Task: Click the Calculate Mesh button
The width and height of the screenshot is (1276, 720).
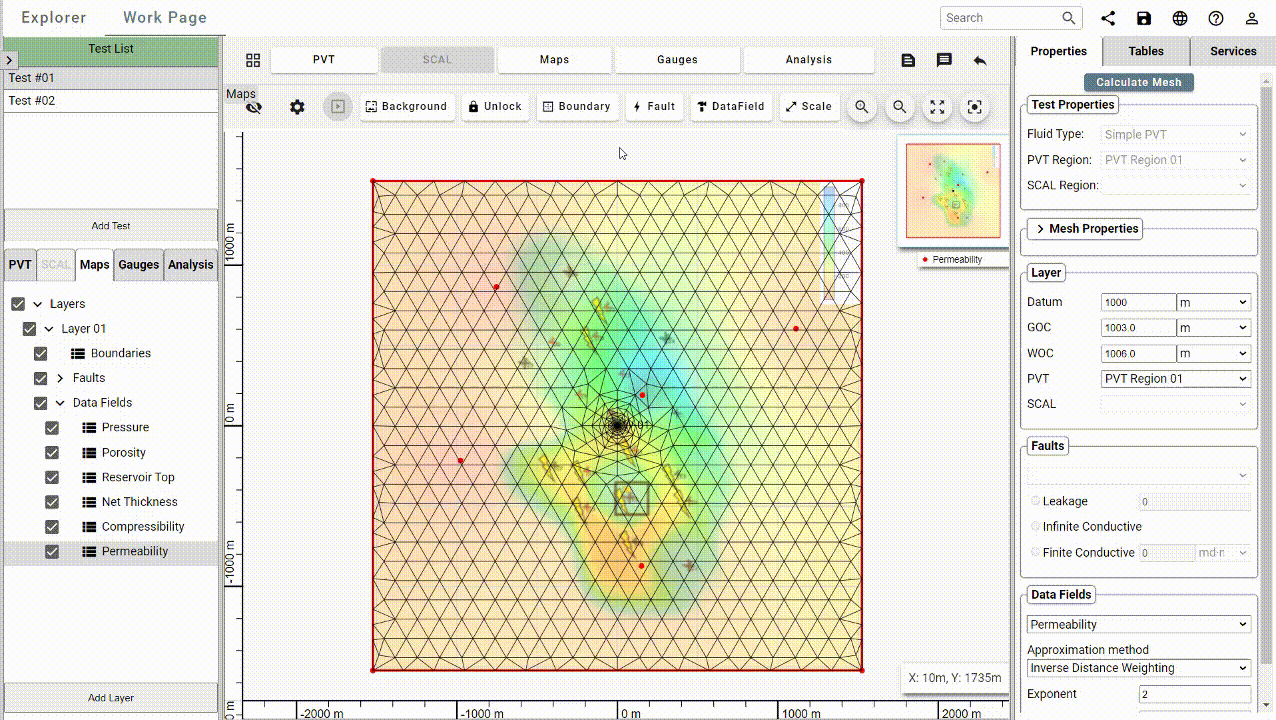Action: coord(1138,83)
